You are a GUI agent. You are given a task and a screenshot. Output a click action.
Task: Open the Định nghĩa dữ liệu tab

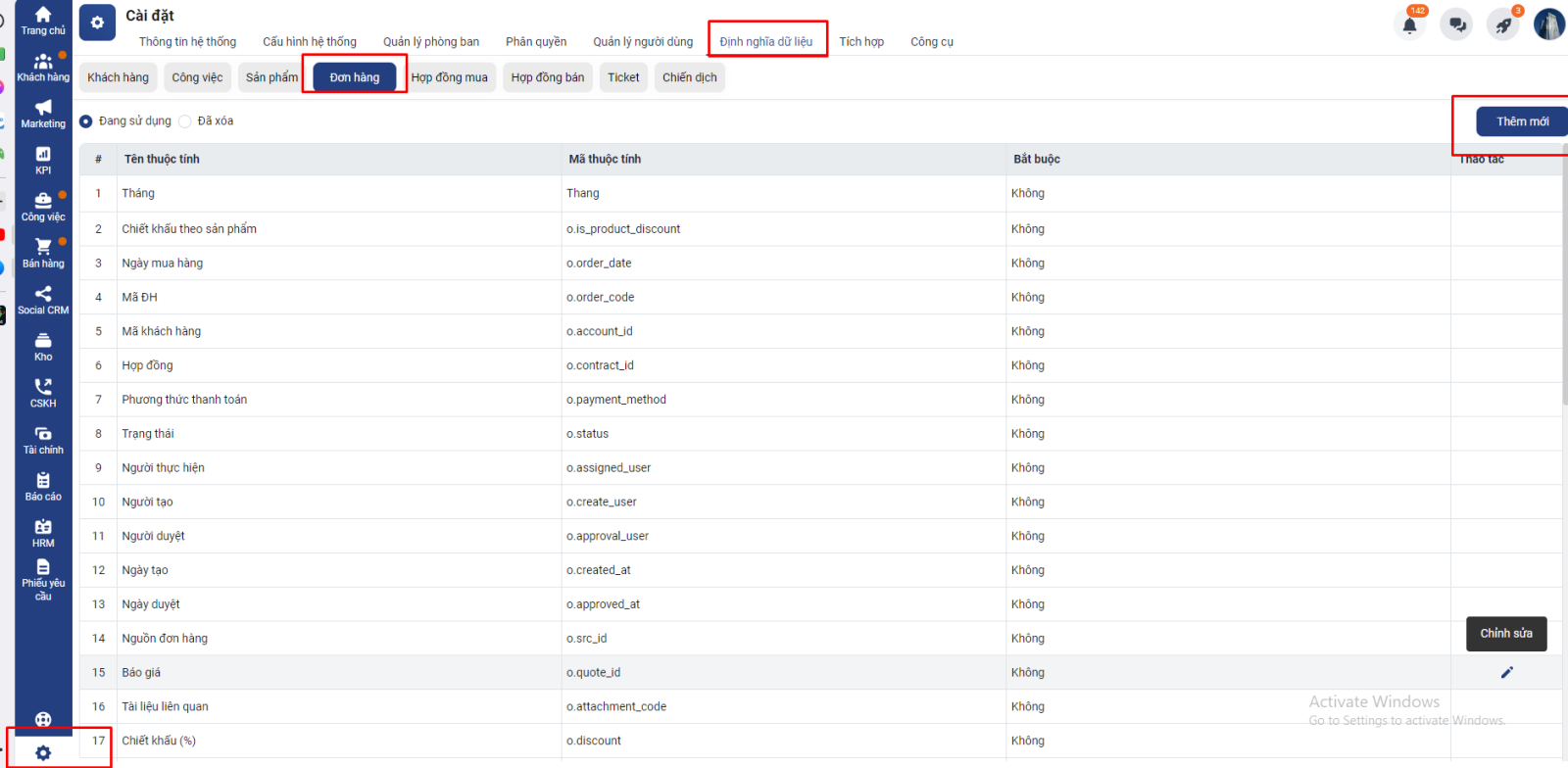coord(765,42)
